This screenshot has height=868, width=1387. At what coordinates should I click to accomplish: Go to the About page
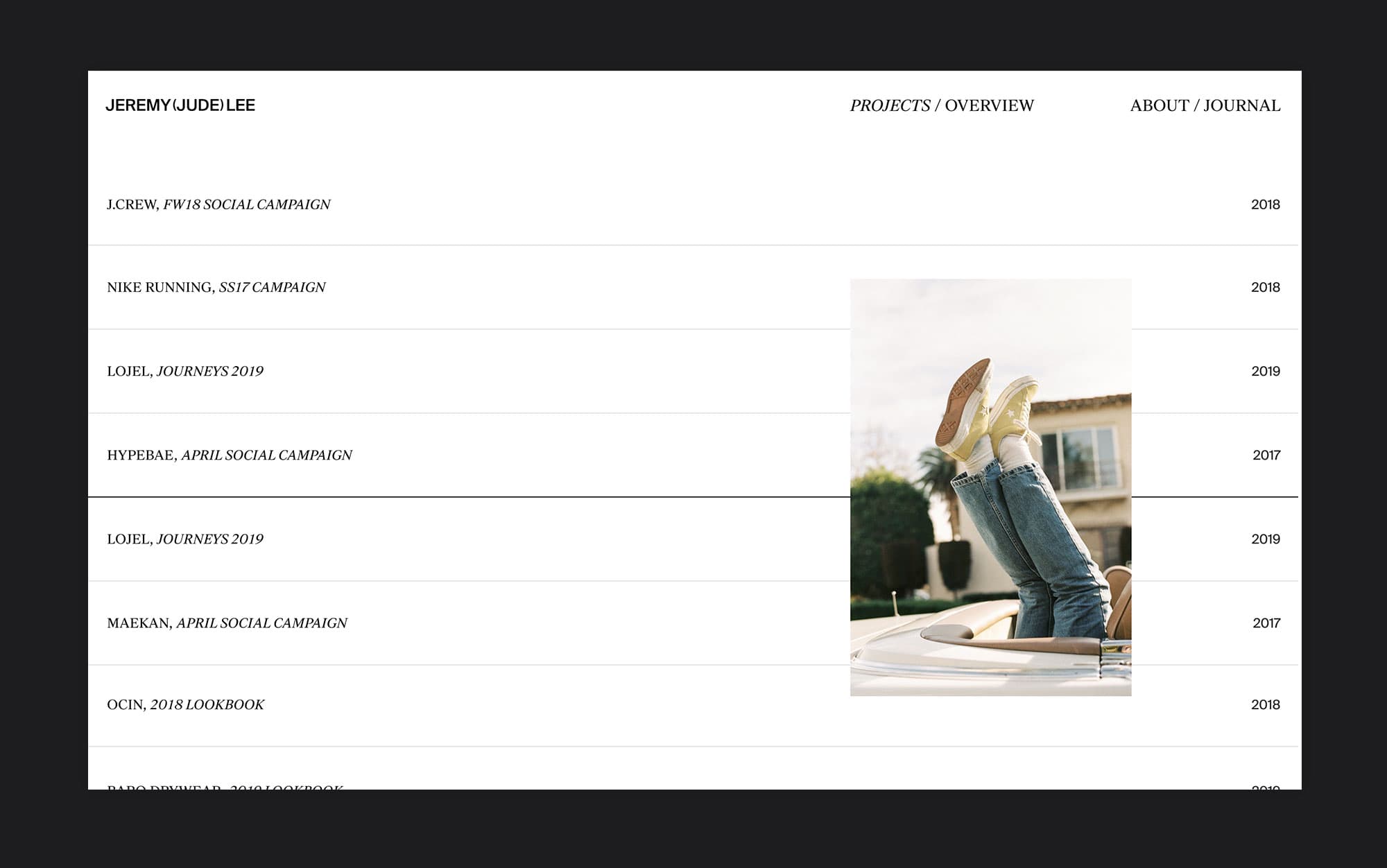1159,105
